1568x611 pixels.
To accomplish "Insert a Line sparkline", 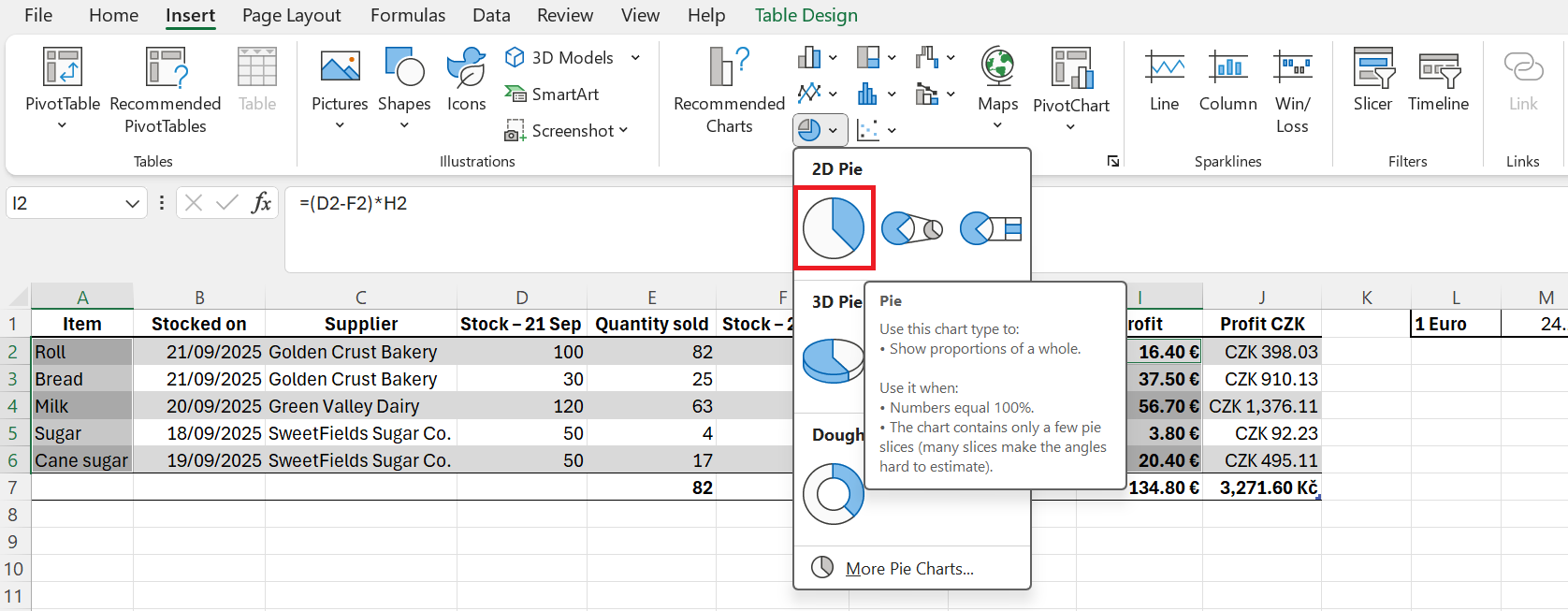I will pos(1165,80).
